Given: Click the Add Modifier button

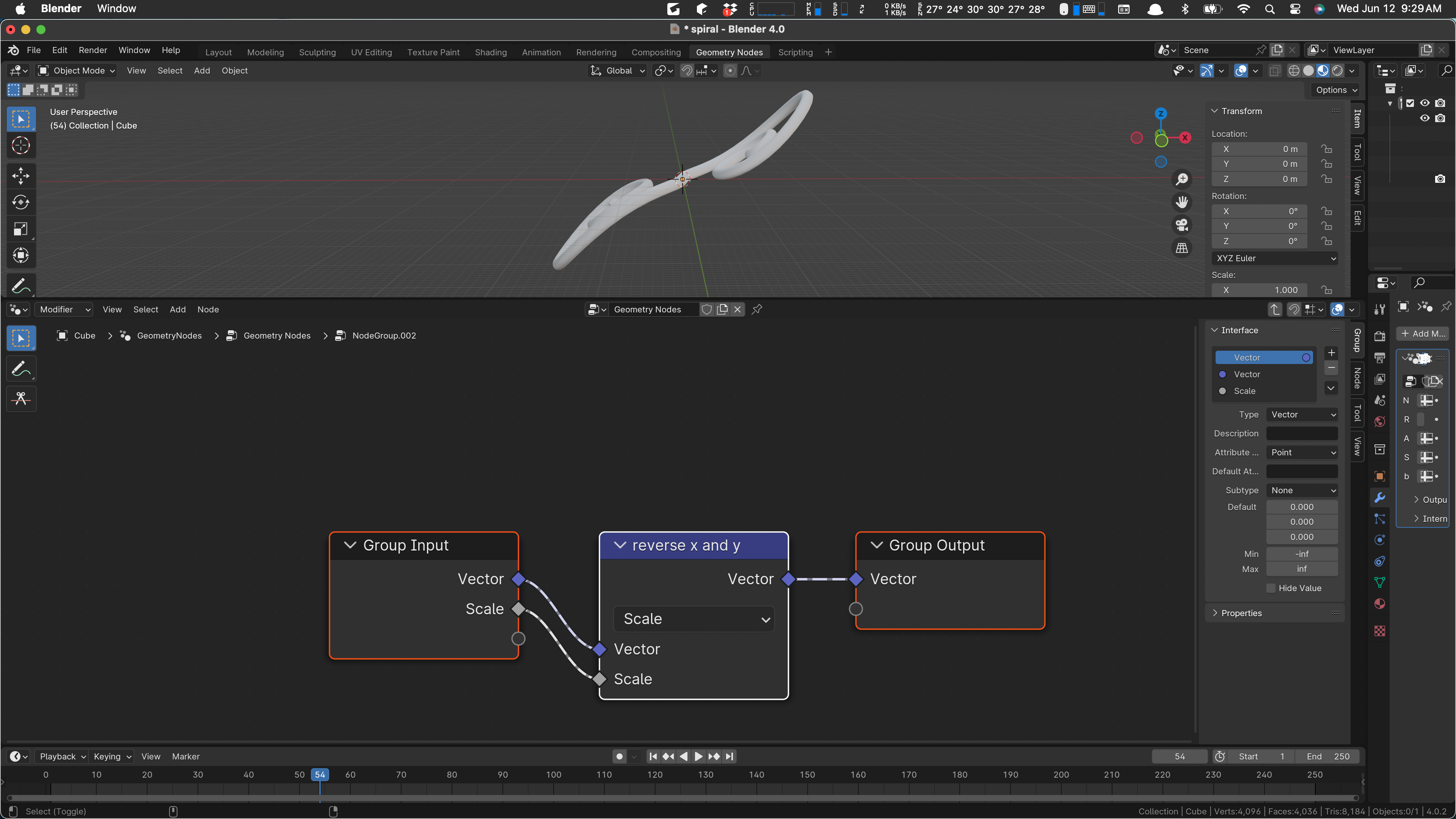Looking at the screenshot, I should 1423,334.
